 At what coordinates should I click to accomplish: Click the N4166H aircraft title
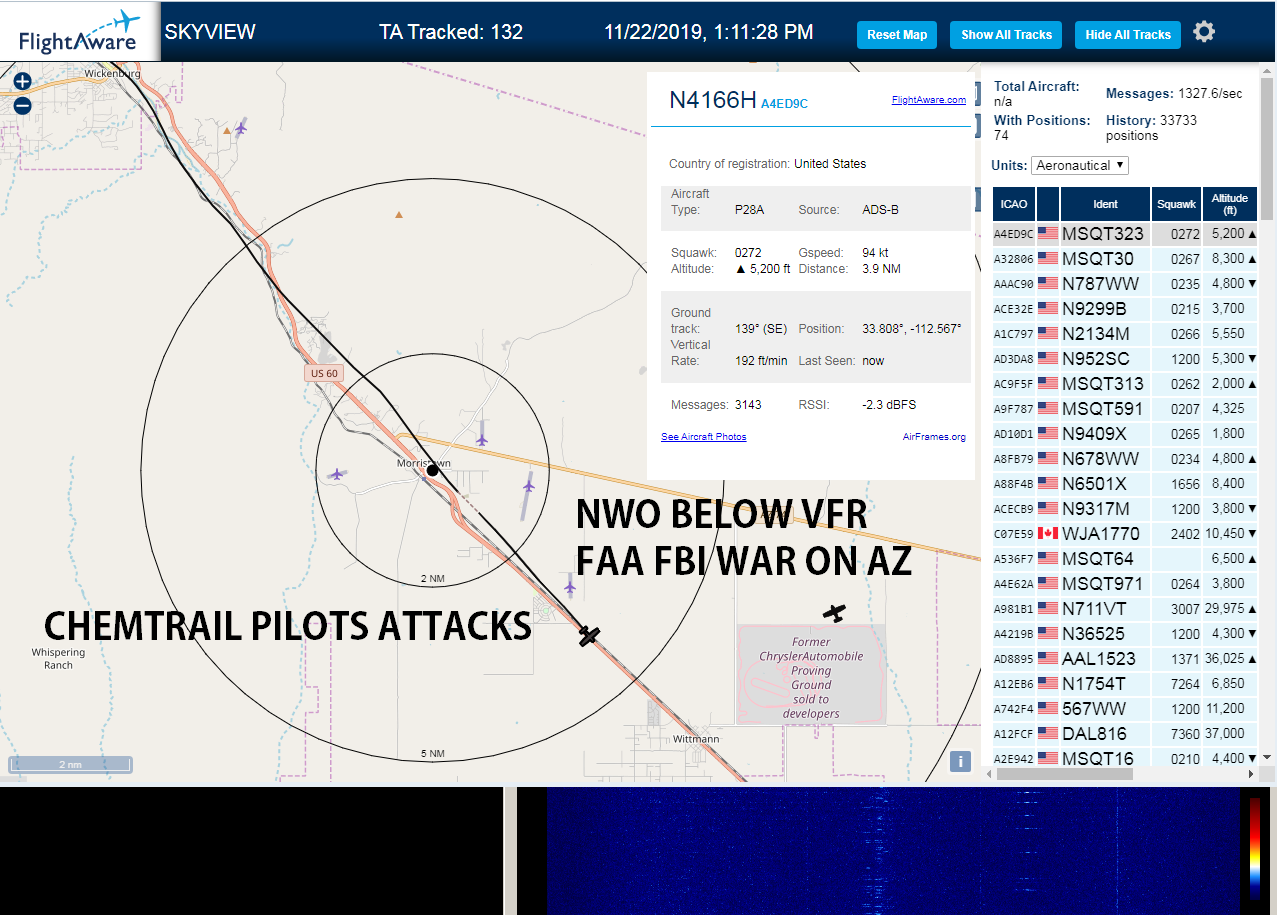point(713,99)
